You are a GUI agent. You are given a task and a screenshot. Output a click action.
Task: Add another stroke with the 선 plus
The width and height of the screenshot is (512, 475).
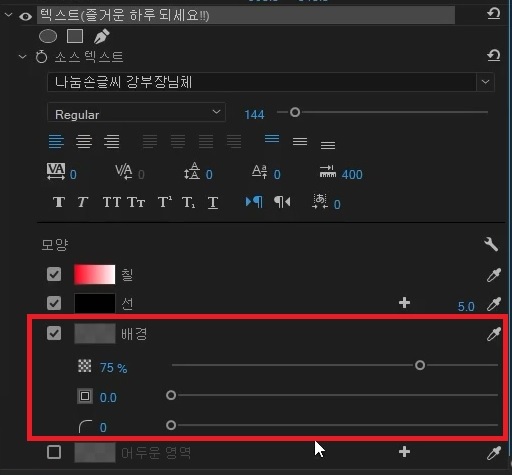(404, 303)
